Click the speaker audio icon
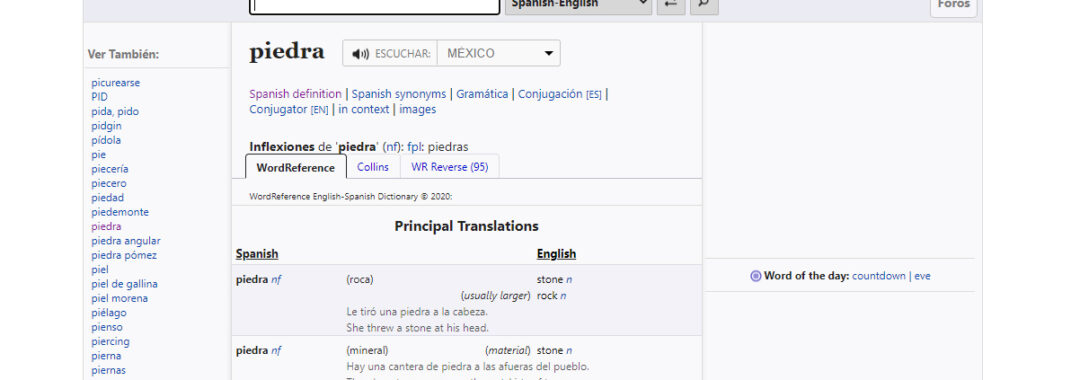This screenshot has height=380, width=1080. point(360,54)
